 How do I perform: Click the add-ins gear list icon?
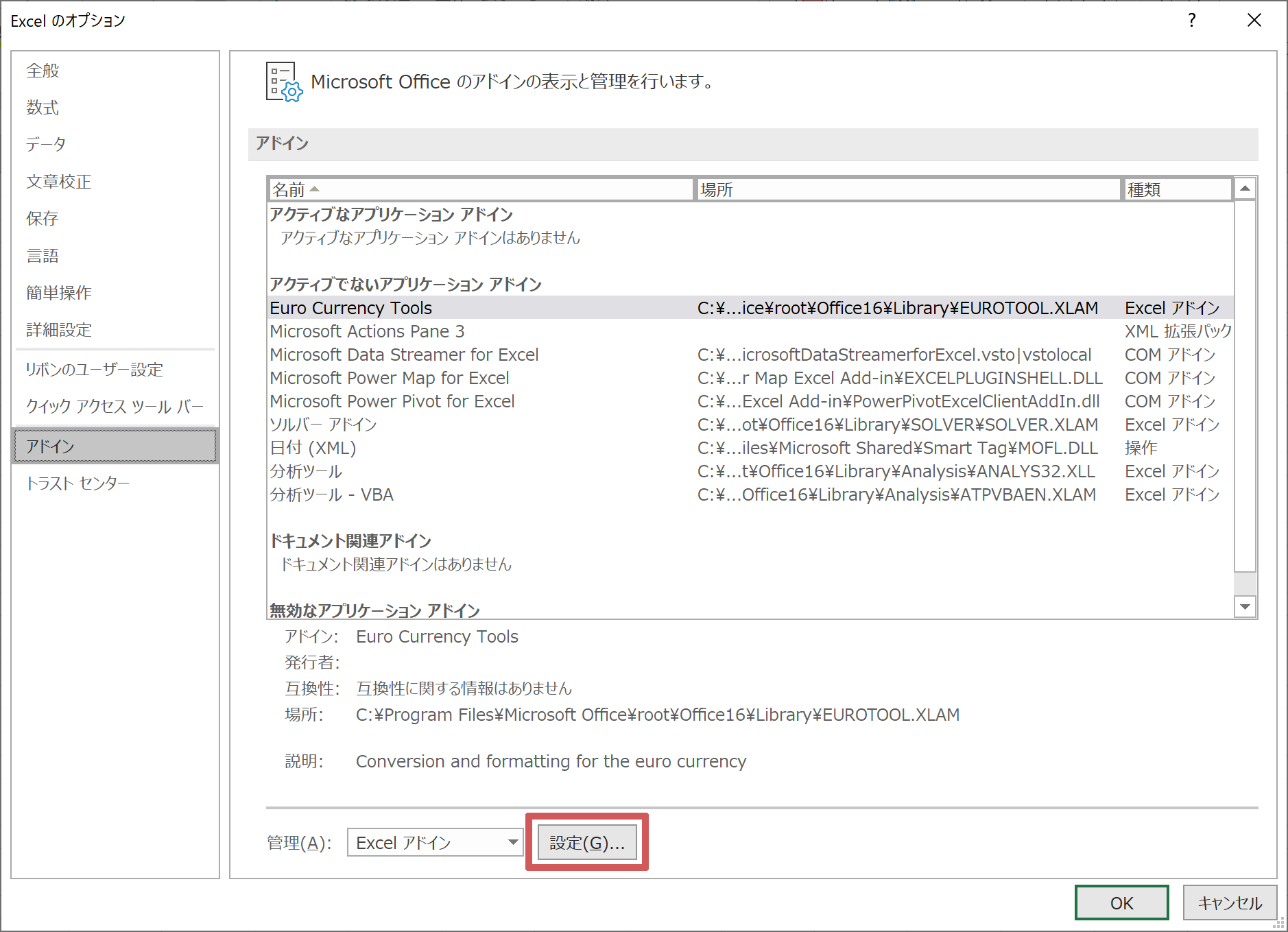coord(283,82)
